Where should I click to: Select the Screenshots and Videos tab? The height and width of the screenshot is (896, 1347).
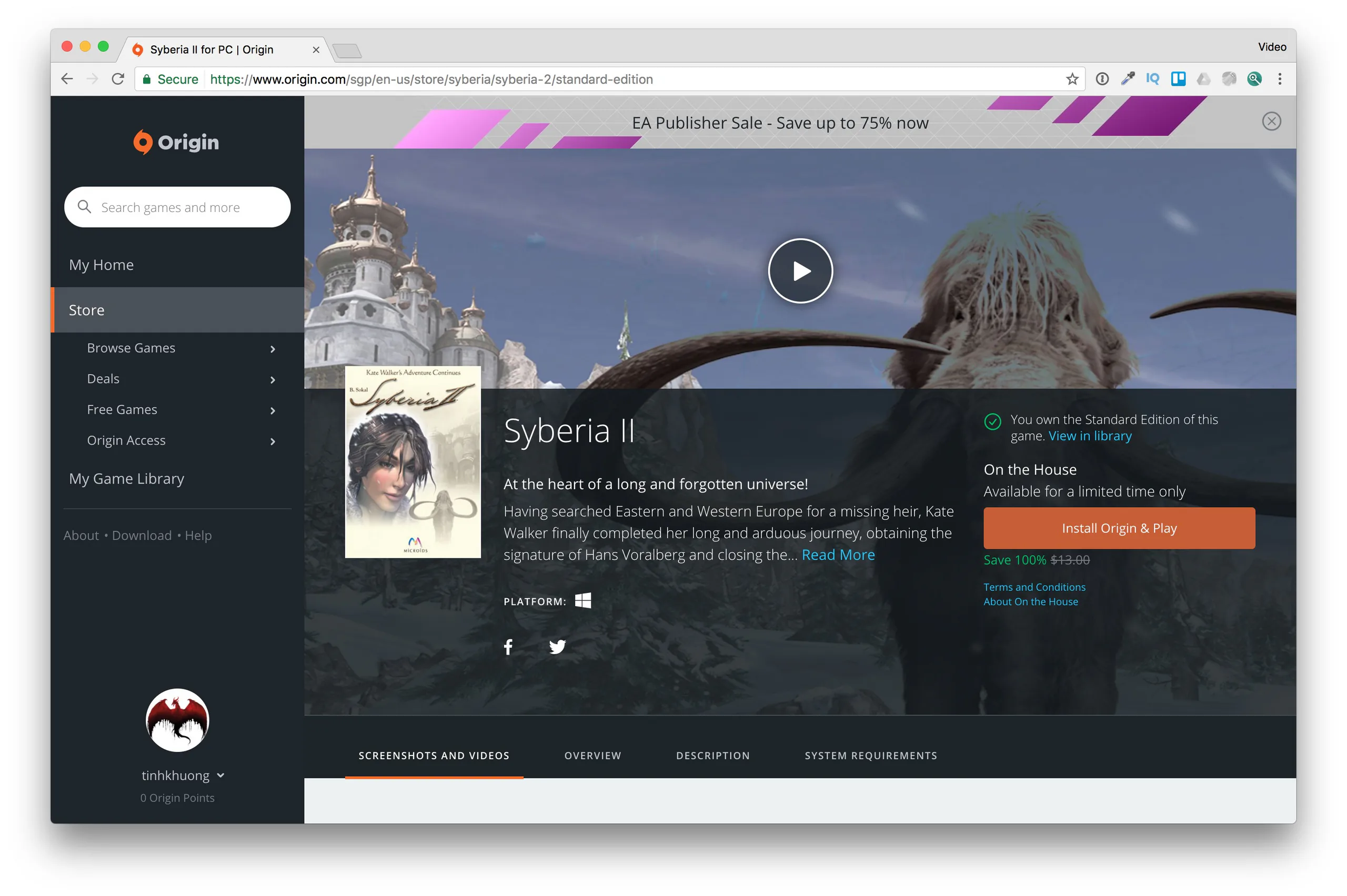tap(434, 756)
